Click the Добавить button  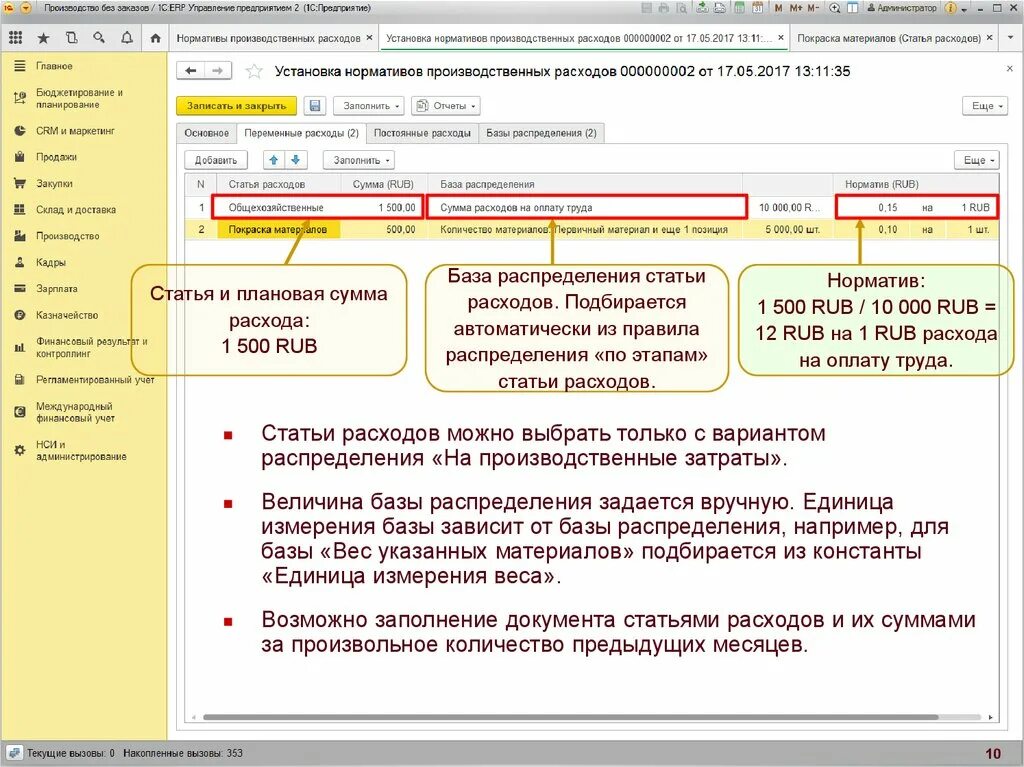[x=216, y=160]
